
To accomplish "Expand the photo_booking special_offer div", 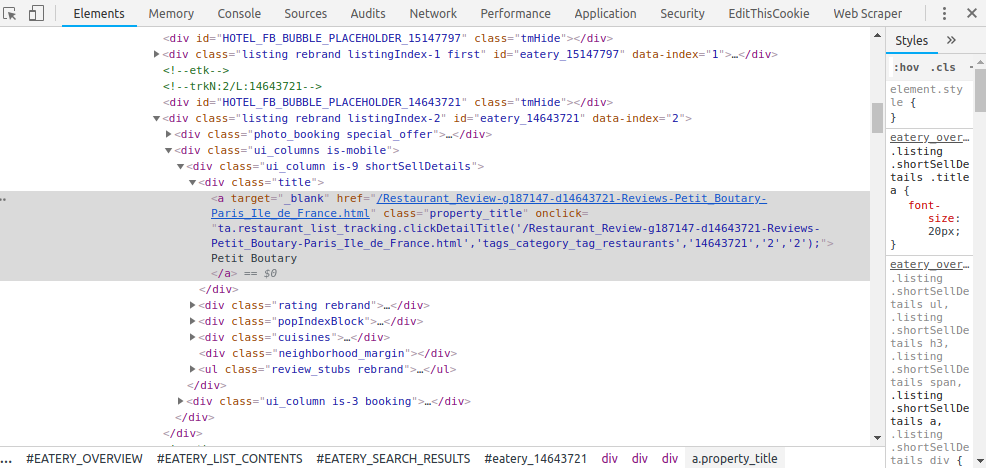I will (168, 134).
